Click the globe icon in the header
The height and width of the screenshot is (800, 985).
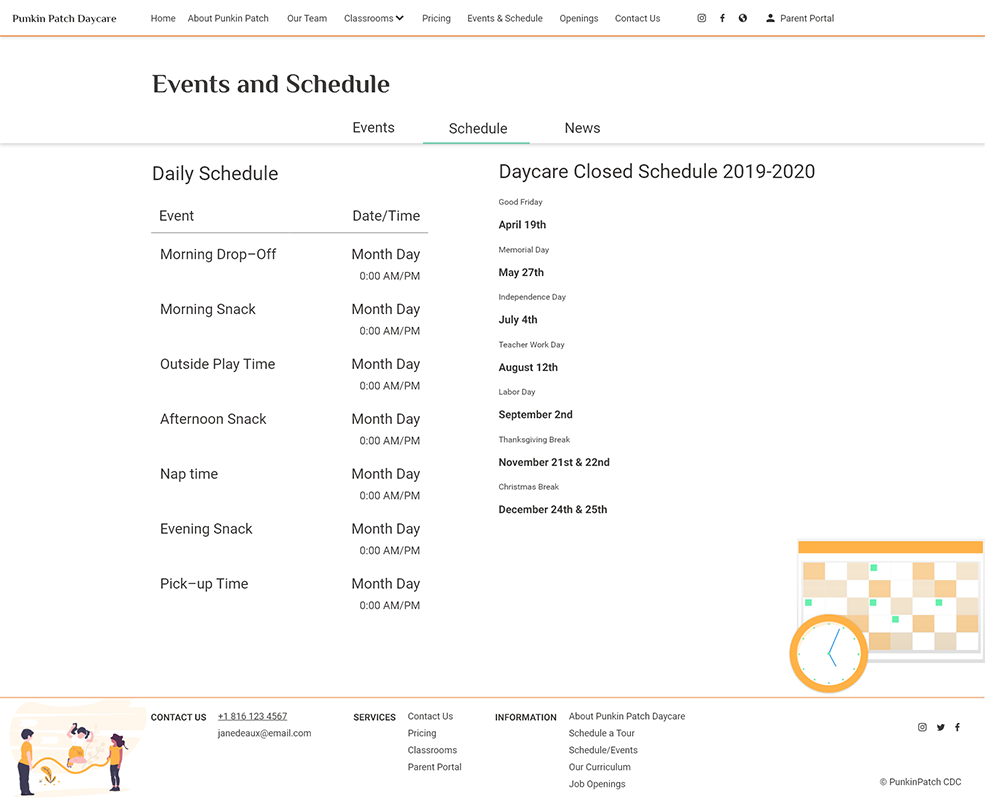pyautogui.click(x=743, y=18)
